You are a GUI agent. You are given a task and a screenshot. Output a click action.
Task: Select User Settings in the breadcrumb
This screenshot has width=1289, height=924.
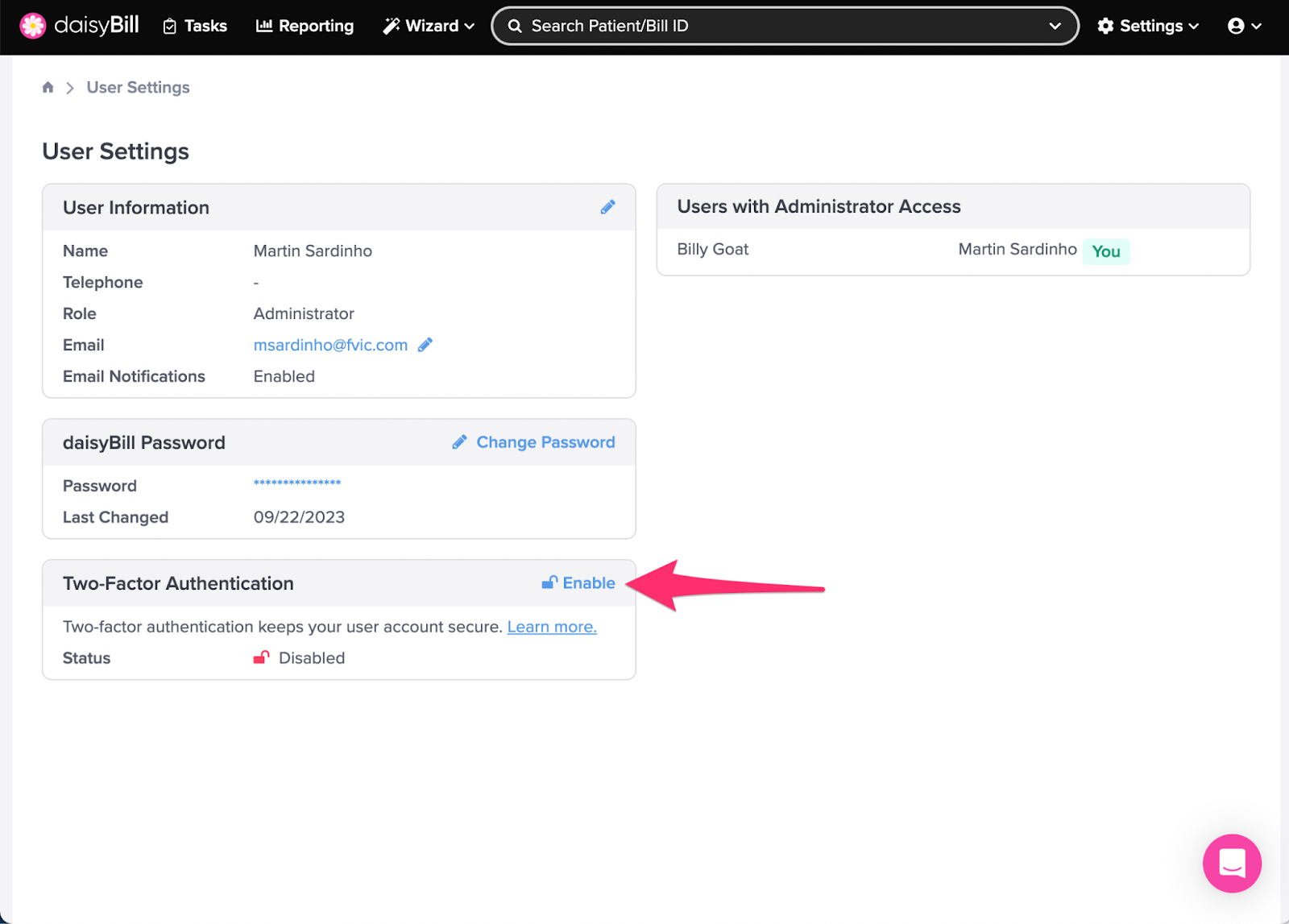(x=138, y=87)
